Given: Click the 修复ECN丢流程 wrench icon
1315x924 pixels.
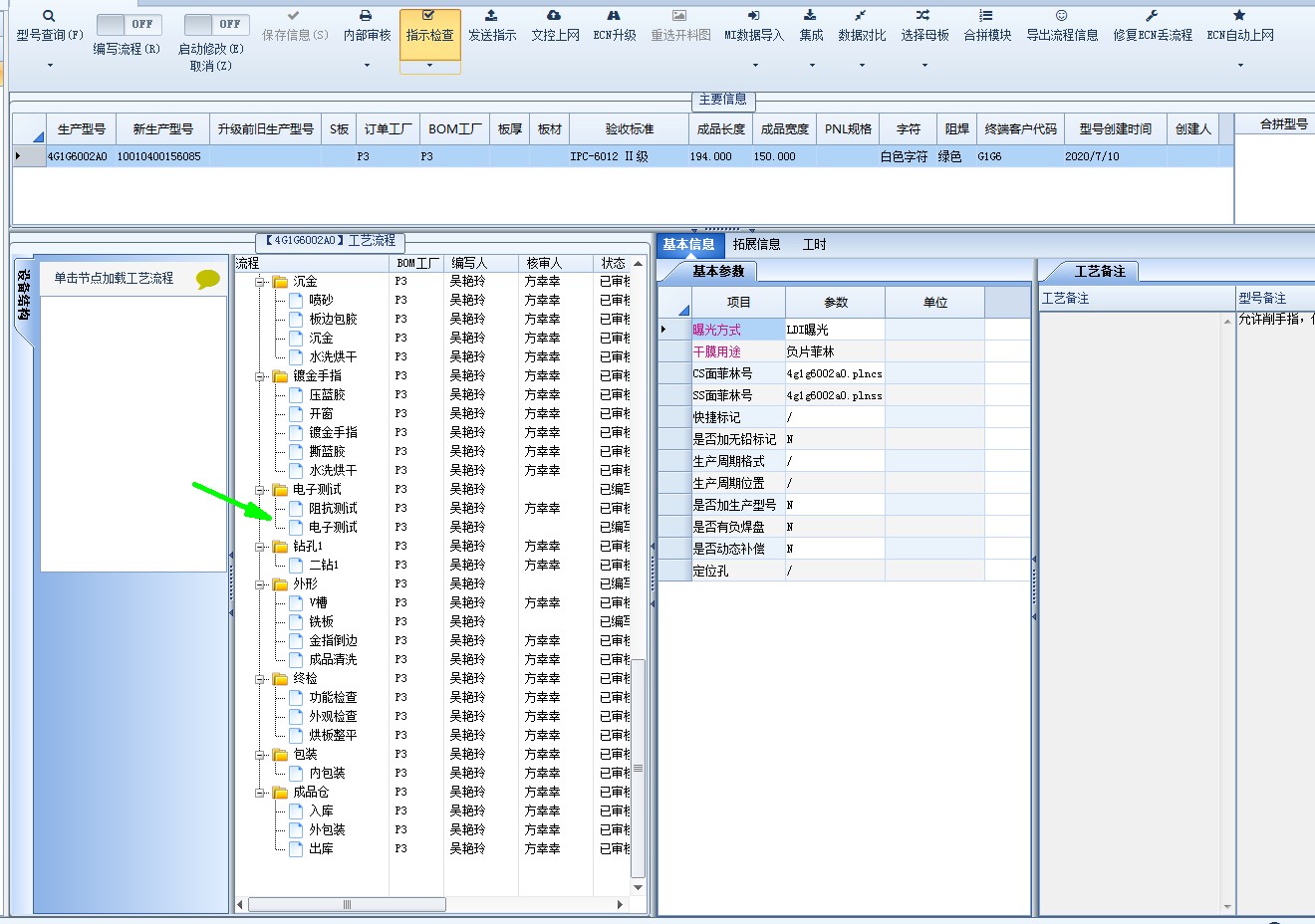Looking at the screenshot, I should point(1152,16).
